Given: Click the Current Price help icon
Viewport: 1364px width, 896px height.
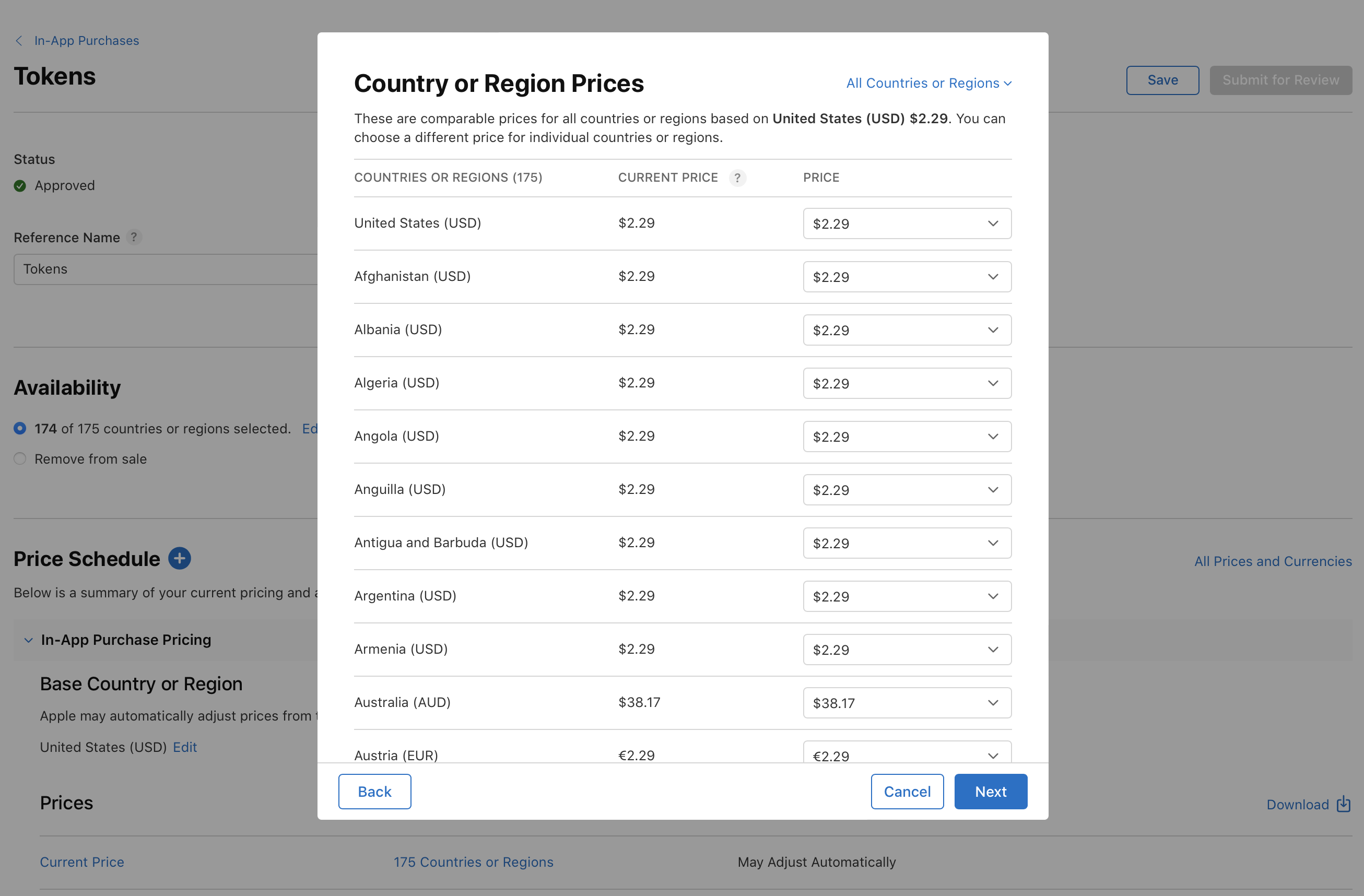Looking at the screenshot, I should click(x=737, y=178).
